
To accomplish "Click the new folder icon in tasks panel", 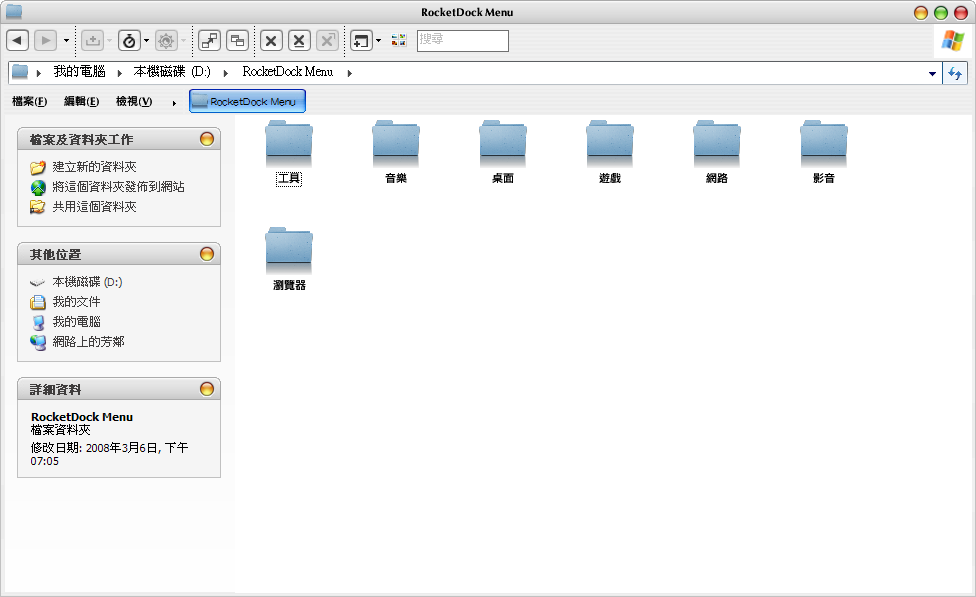I will (x=38, y=167).
